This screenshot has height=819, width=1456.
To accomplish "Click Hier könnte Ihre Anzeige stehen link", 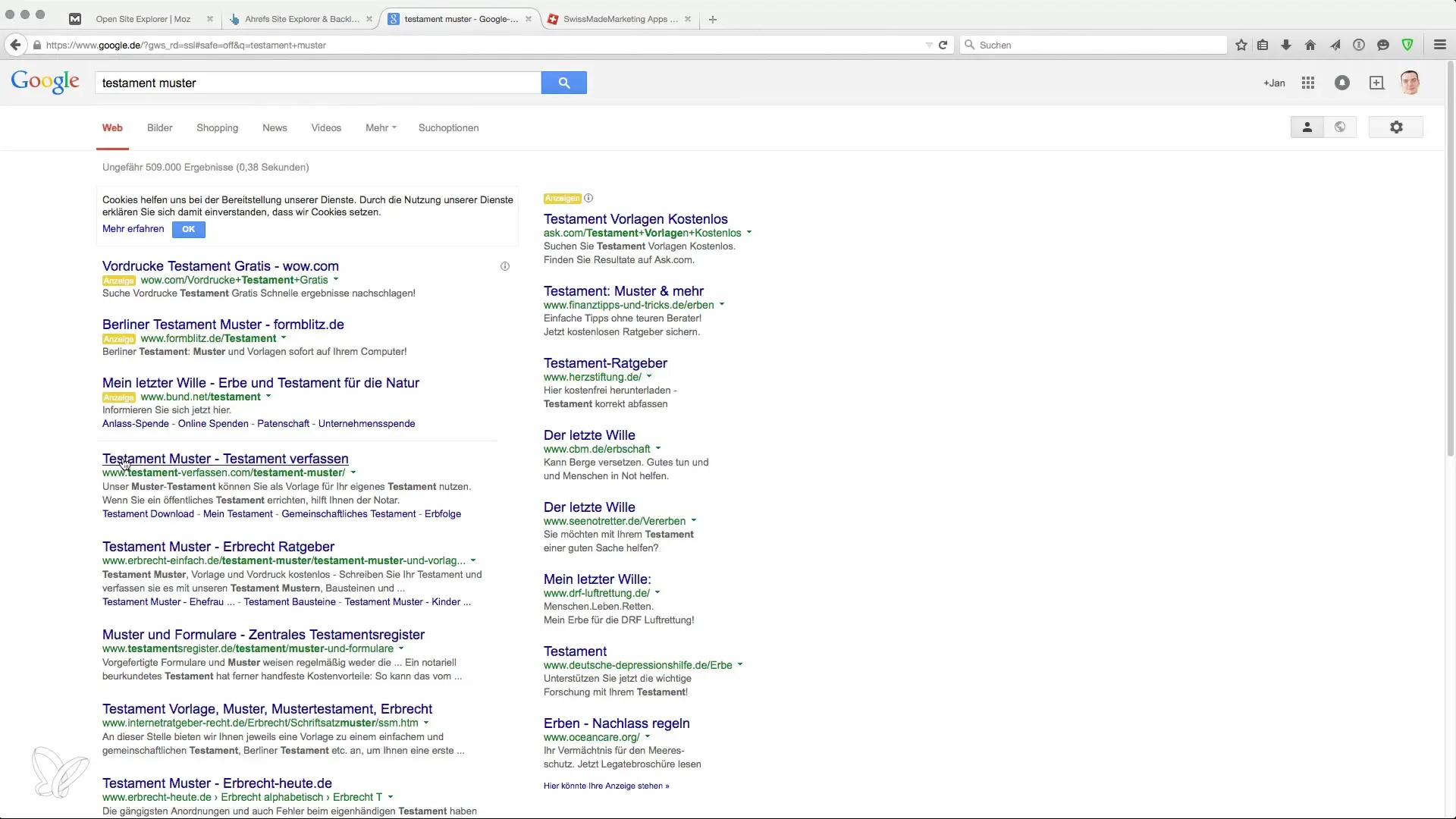I will (x=606, y=786).
